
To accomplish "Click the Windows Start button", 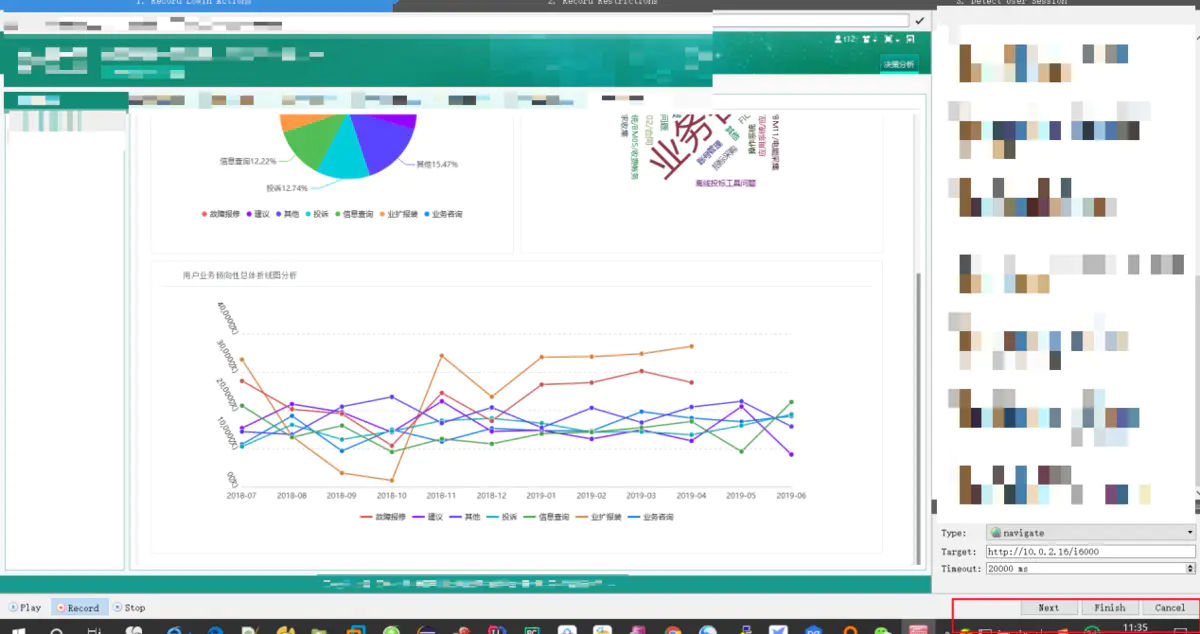I will (17, 630).
